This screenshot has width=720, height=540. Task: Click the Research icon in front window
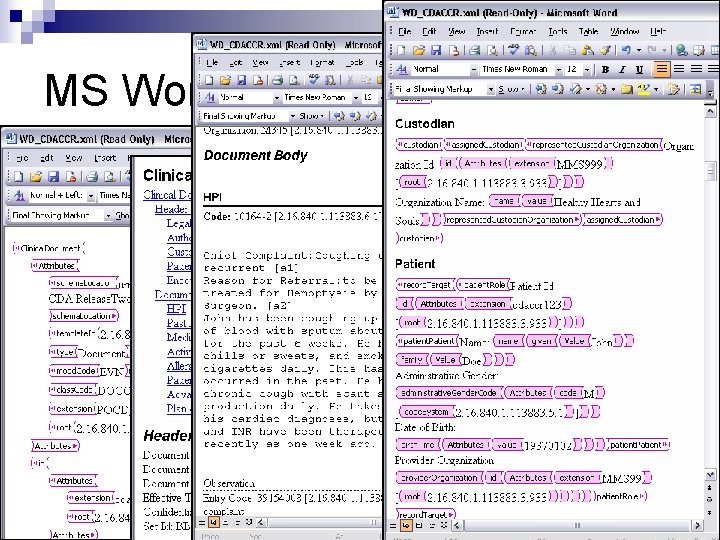tap(531, 50)
